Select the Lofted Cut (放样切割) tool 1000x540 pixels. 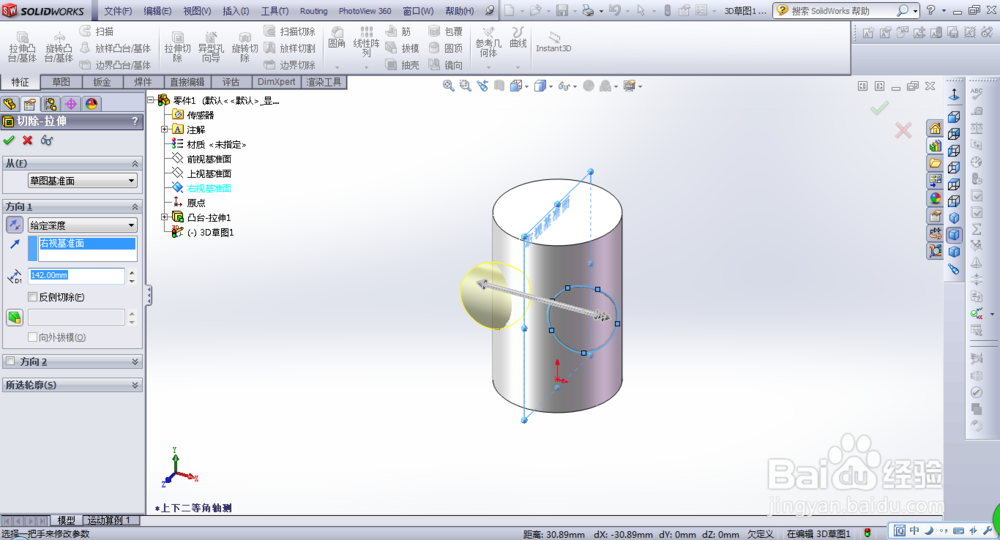(290, 48)
